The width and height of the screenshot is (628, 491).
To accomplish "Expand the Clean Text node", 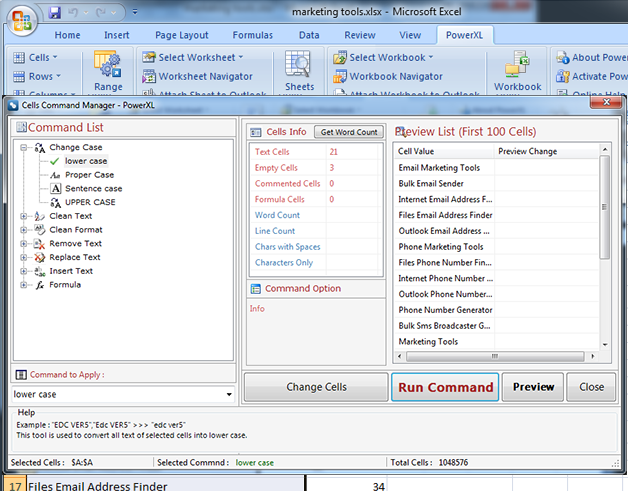I will 24,216.
